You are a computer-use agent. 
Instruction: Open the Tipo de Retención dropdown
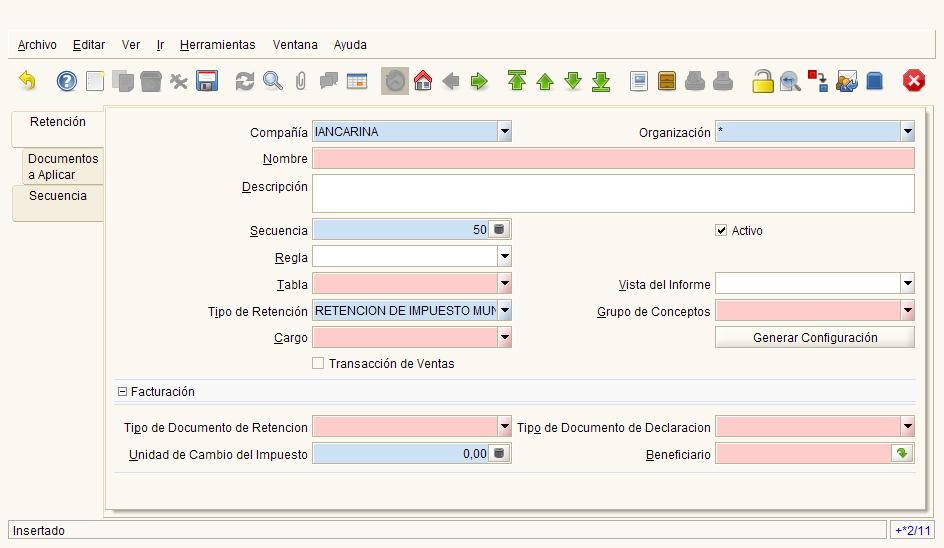click(505, 311)
